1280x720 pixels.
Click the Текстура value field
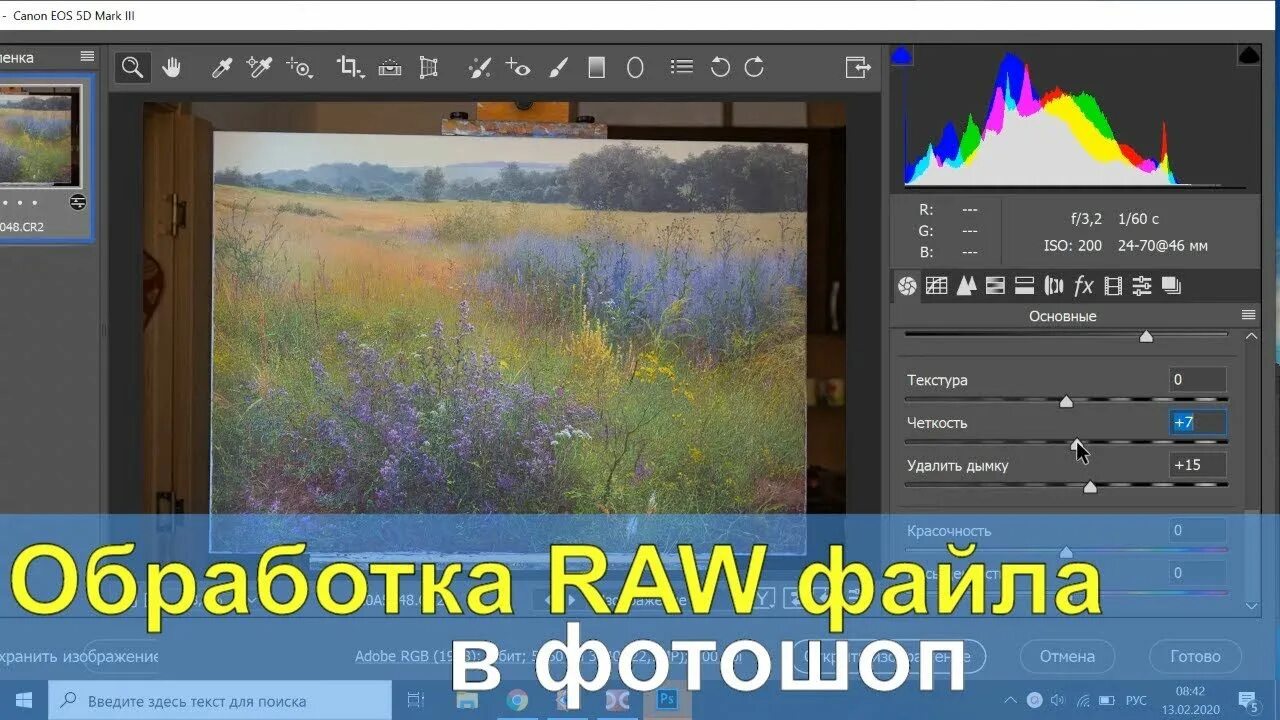coord(1198,379)
